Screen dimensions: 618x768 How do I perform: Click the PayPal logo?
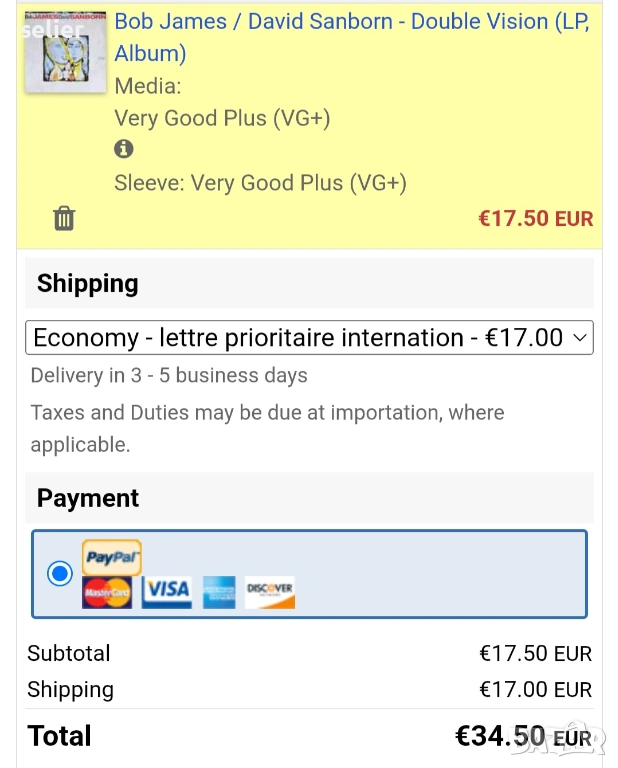[x=112, y=558]
